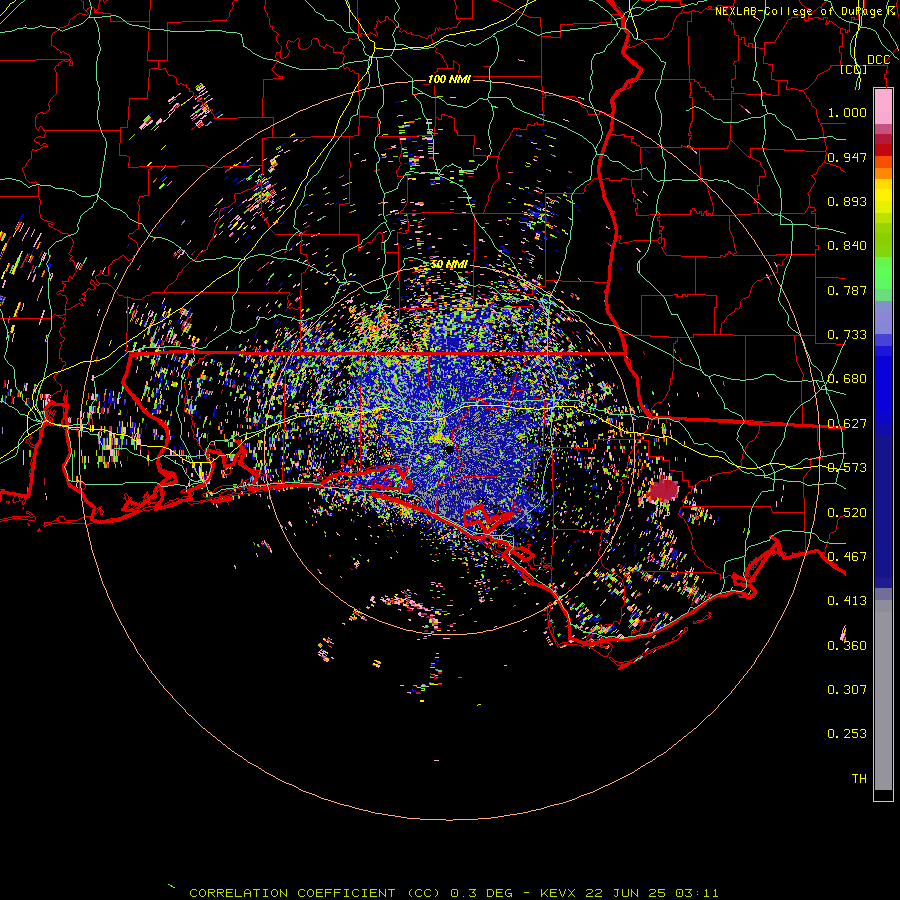Pick the yellow segment of the color bar
900x900 pixels.
(x=883, y=197)
